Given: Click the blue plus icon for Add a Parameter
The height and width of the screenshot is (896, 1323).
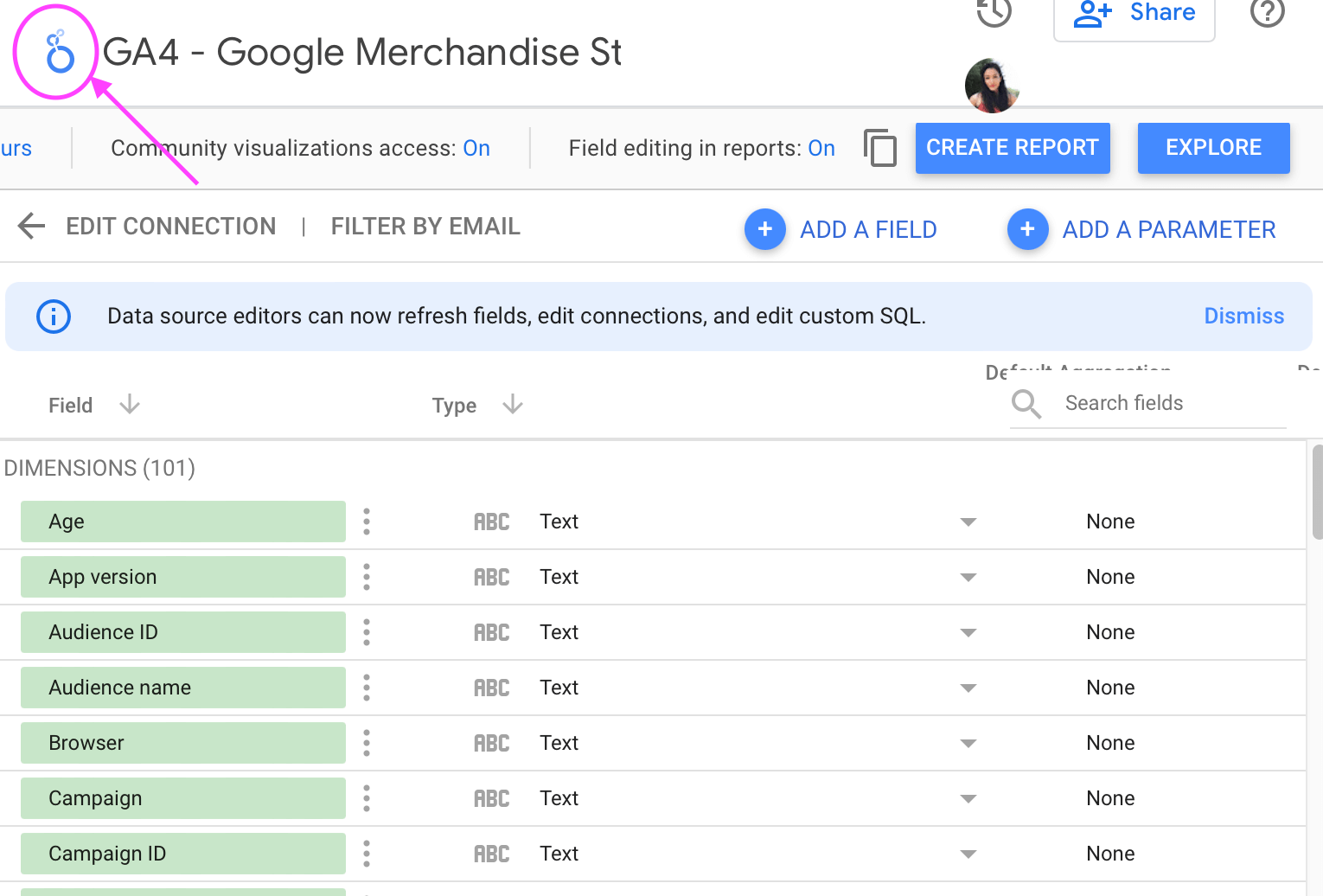Looking at the screenshot, I should pos(1028,229).
